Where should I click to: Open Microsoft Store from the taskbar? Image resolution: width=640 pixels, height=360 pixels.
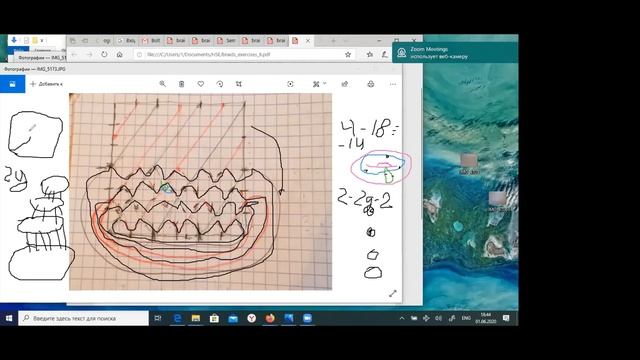pos(214,318)
